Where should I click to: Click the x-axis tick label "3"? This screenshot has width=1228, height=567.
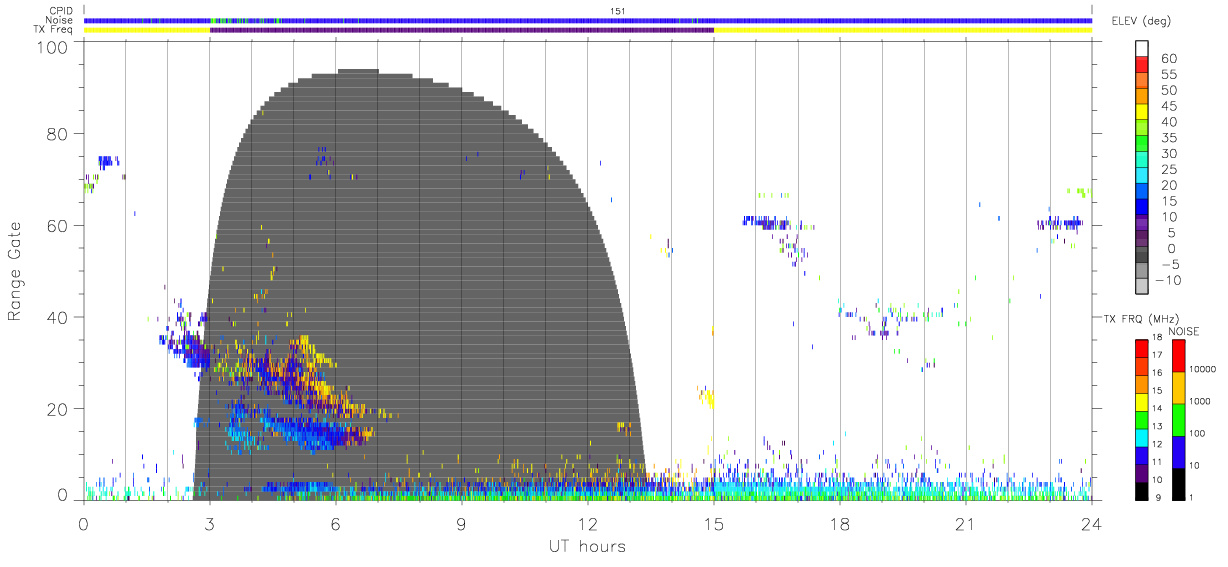[x=209, y=523]
